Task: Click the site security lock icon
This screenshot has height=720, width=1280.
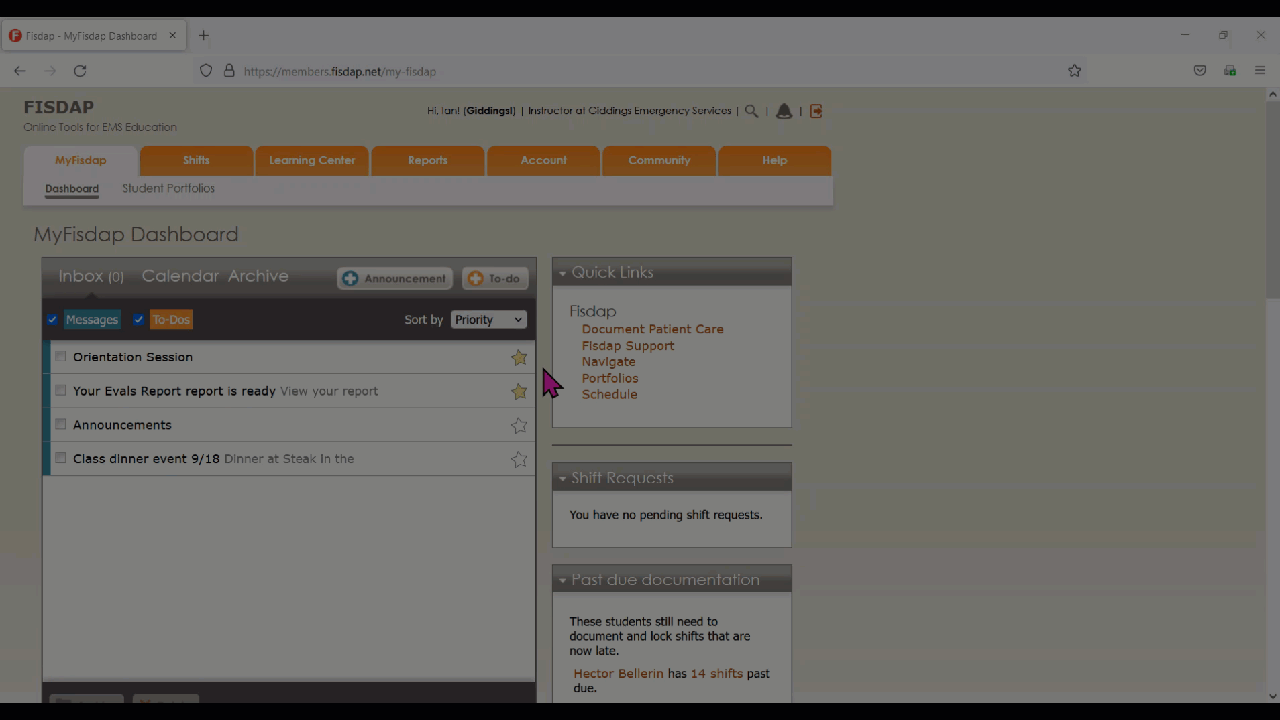Action: (x=229, y=71)
